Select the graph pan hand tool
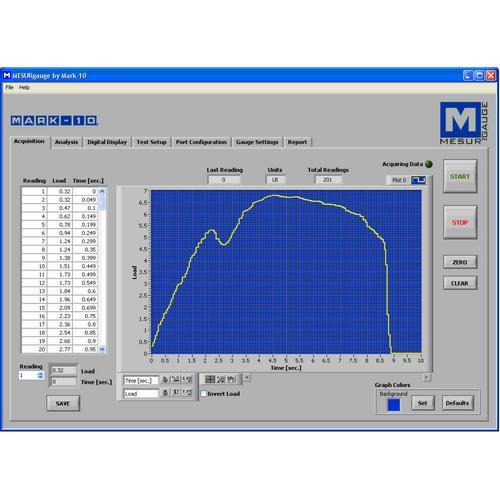The width and height of the screenshot is (500, 500). pos(231,379)
